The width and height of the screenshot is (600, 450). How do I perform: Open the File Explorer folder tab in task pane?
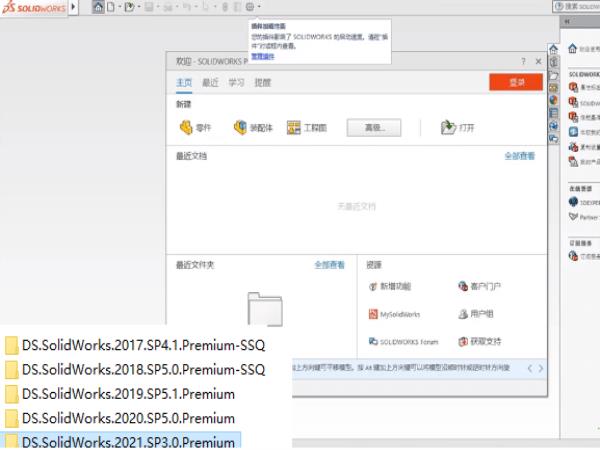(554, 75)
